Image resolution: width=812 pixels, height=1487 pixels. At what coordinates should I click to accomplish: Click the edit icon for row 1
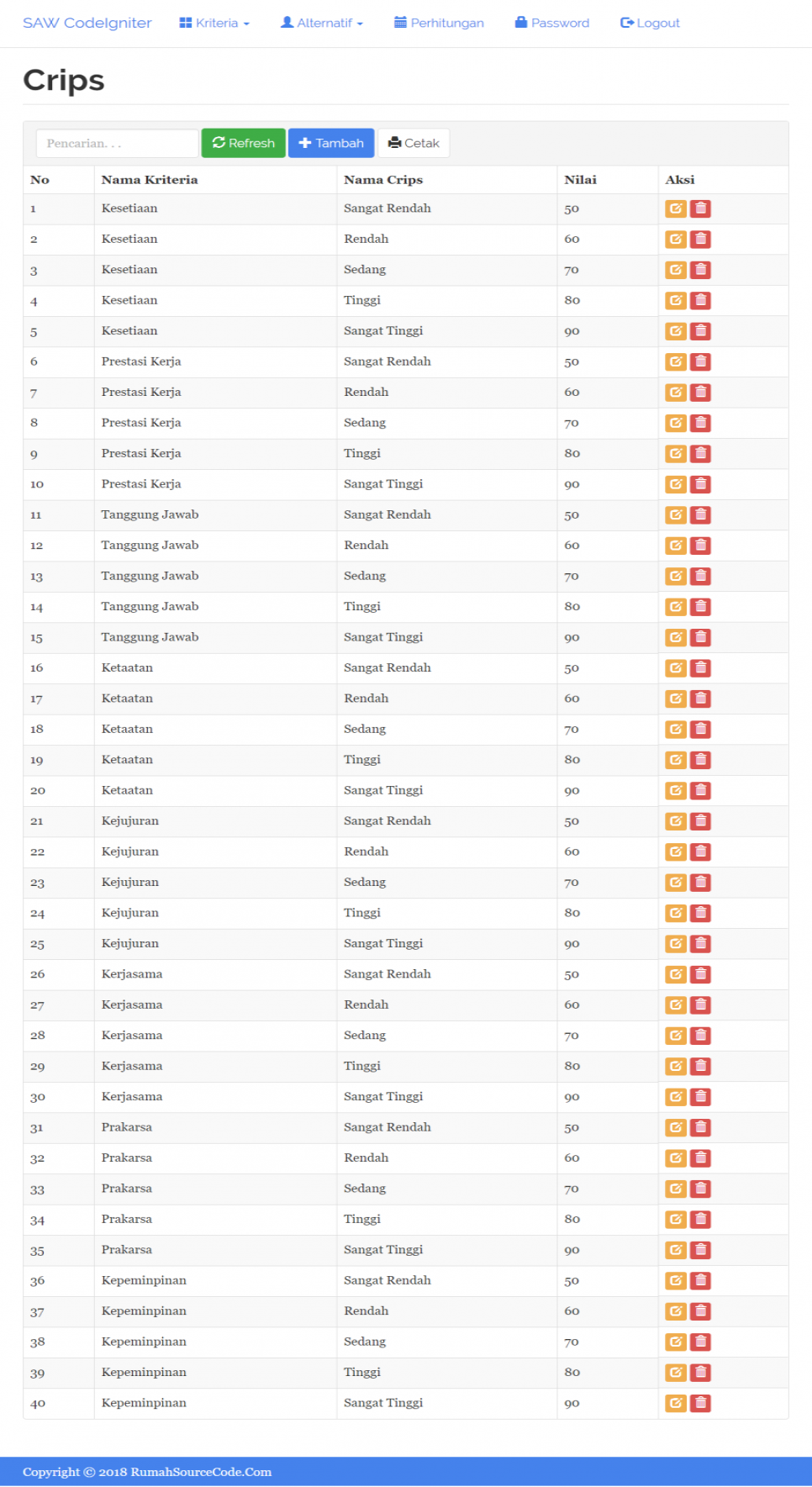coord(676,208)
